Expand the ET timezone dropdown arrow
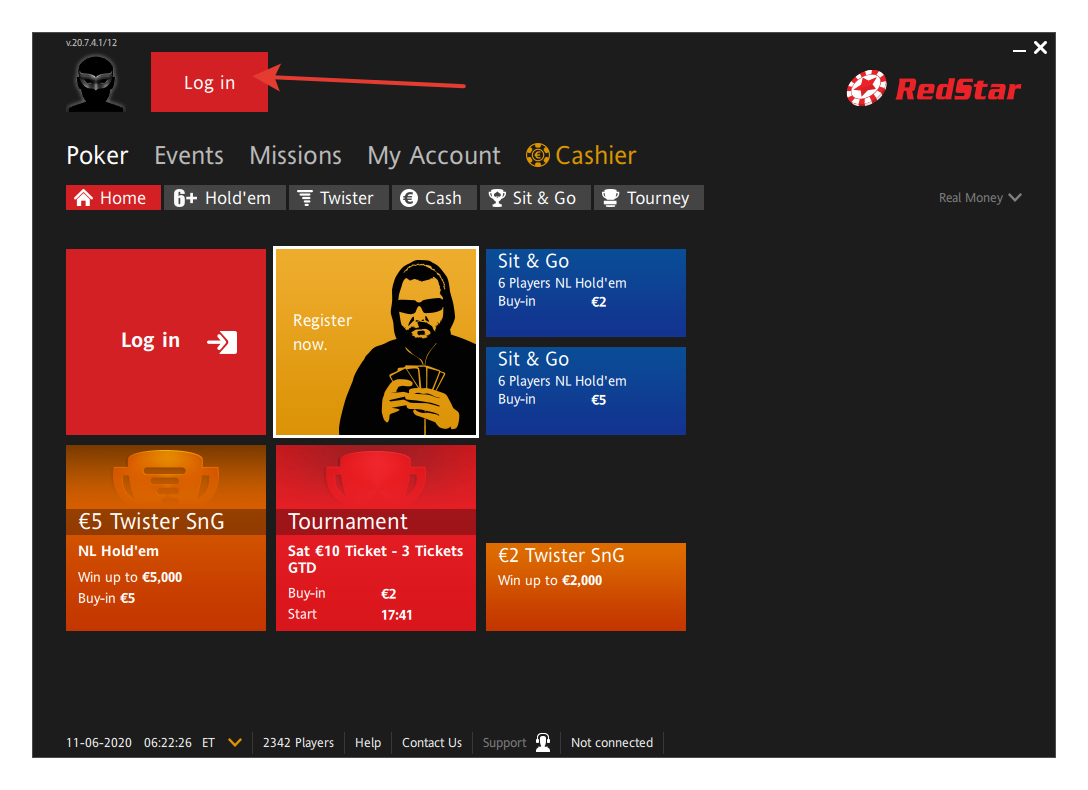The height and width of the screenshot is (790, 1088). 235,743
